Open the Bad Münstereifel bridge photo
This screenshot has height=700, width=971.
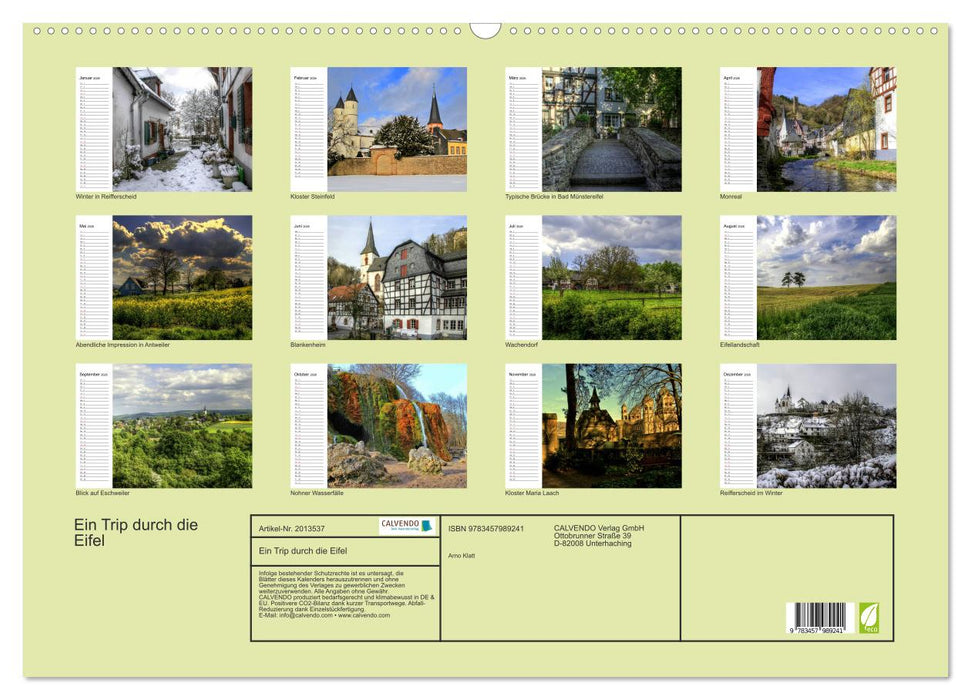[611, 129]
